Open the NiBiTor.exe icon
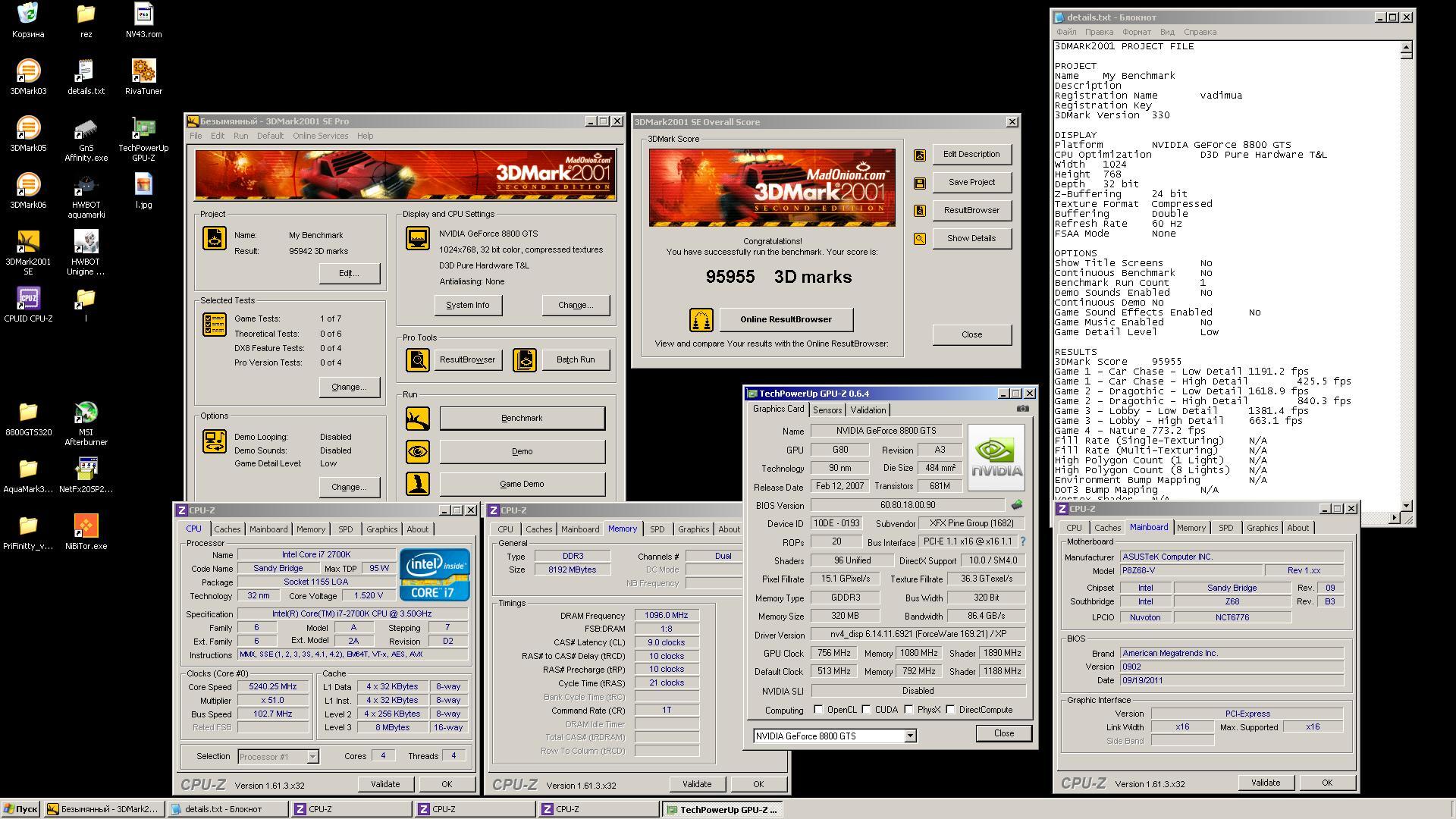This screenshot has width=1456, height=819. [86, 532]
